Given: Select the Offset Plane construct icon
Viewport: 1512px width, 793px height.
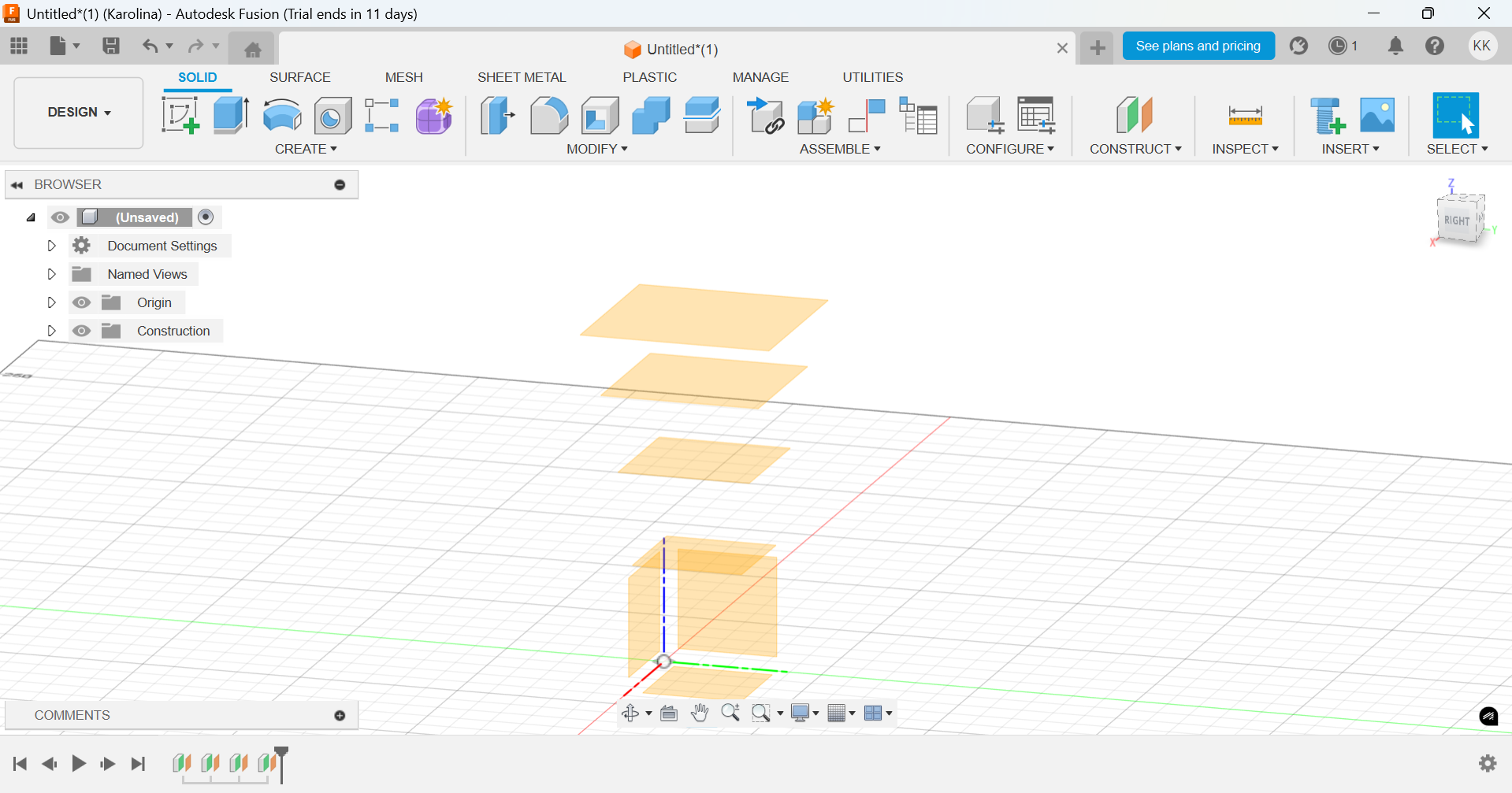Looking at the screenshot, I should (x=1135, y=116).
